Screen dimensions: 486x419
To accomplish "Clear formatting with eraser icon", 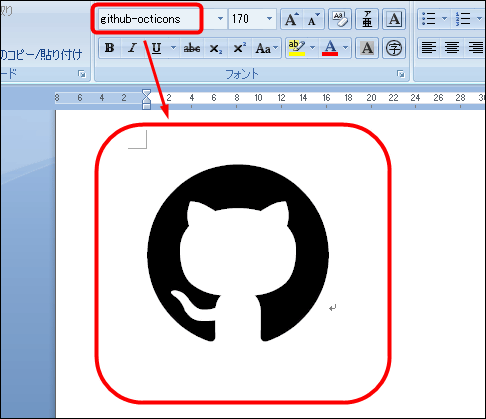I will (x=340, y=19).
